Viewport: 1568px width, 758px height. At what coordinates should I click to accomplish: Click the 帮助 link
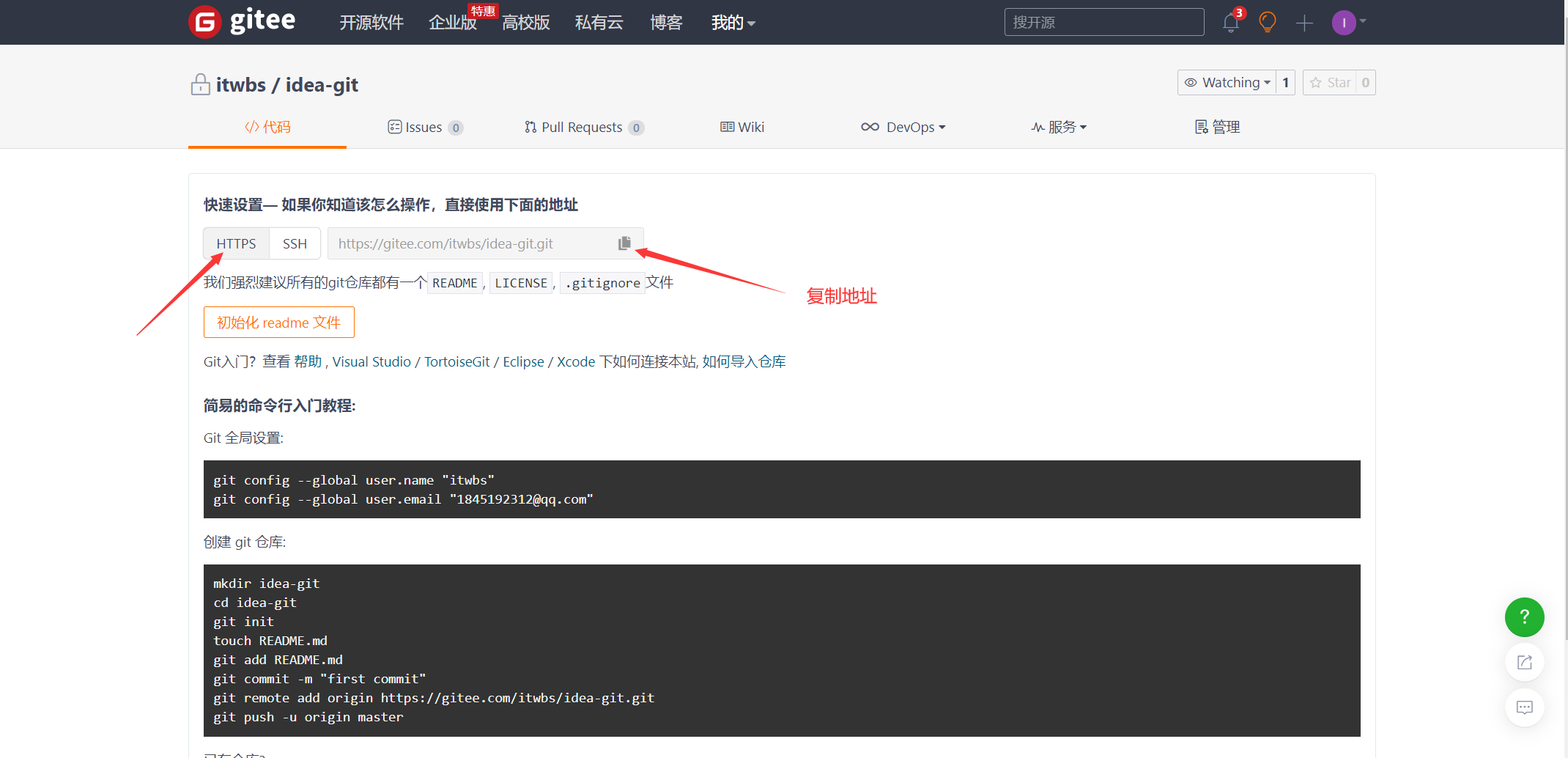pos(308,361)
